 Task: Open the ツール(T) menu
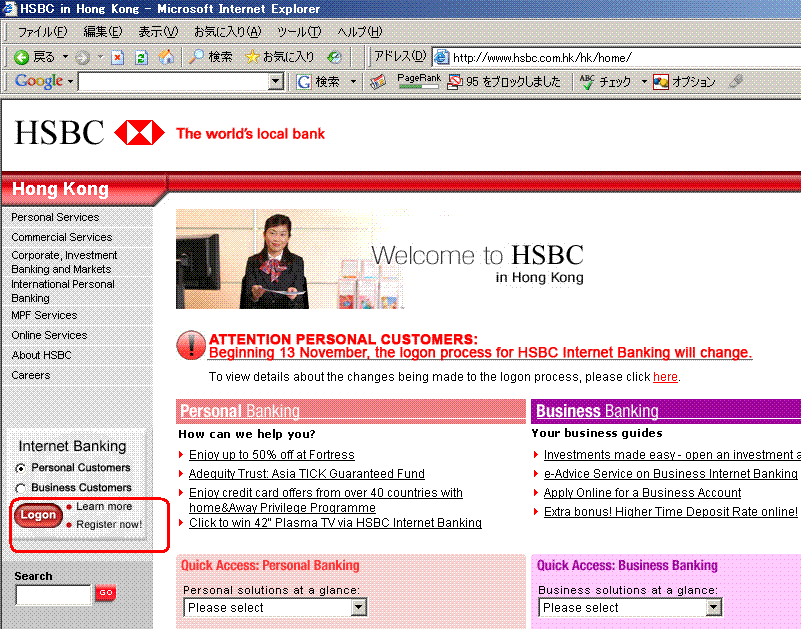pos(299,32)
